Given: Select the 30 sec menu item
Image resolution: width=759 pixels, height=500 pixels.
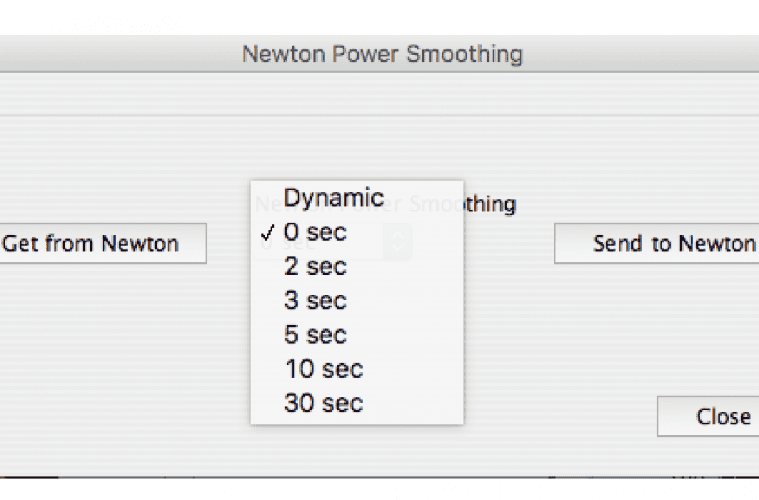Looking at the screenshot, I should click(323, 403).
